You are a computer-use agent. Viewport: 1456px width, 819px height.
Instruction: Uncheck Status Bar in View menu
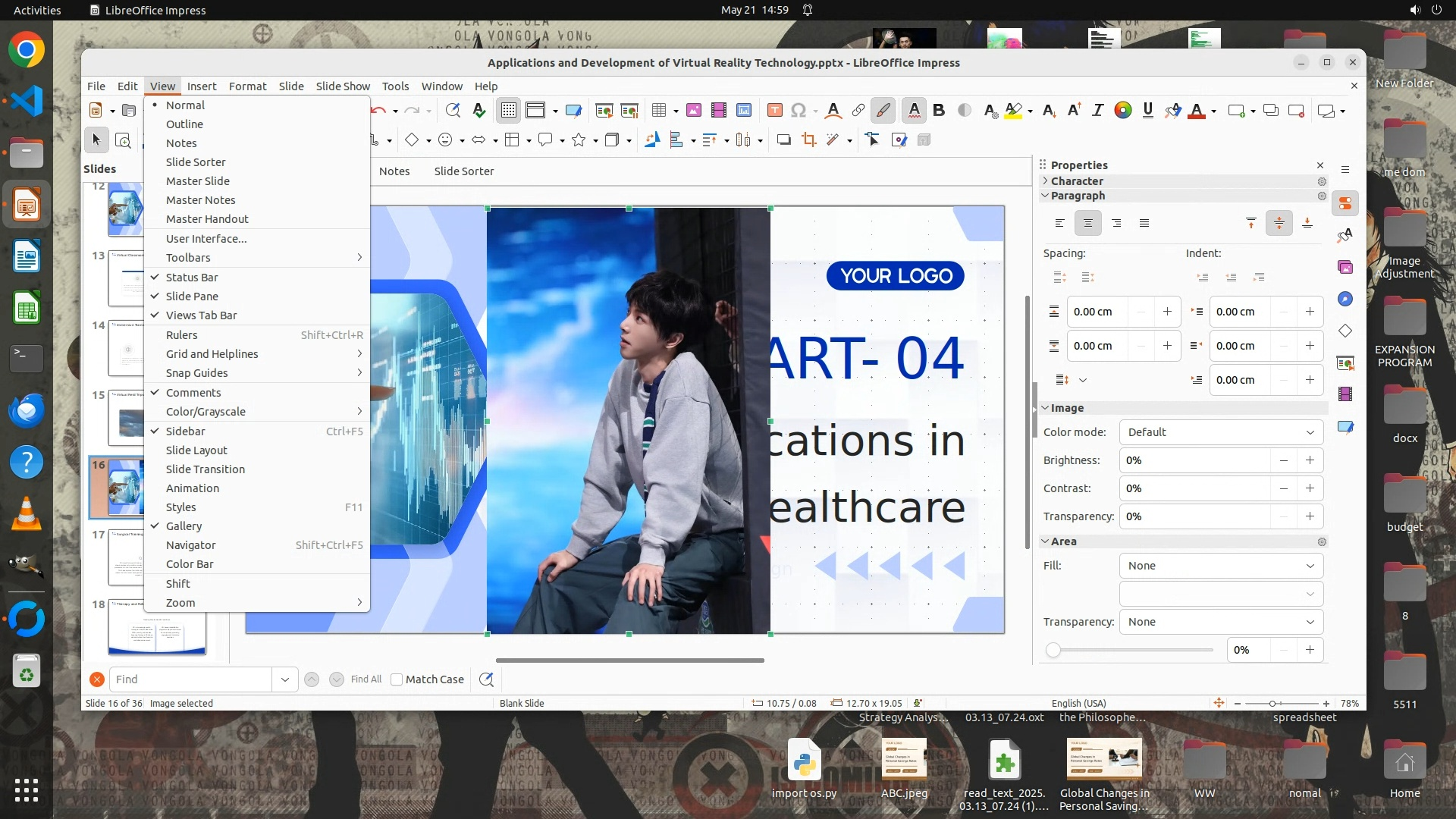tap(192, 278)
